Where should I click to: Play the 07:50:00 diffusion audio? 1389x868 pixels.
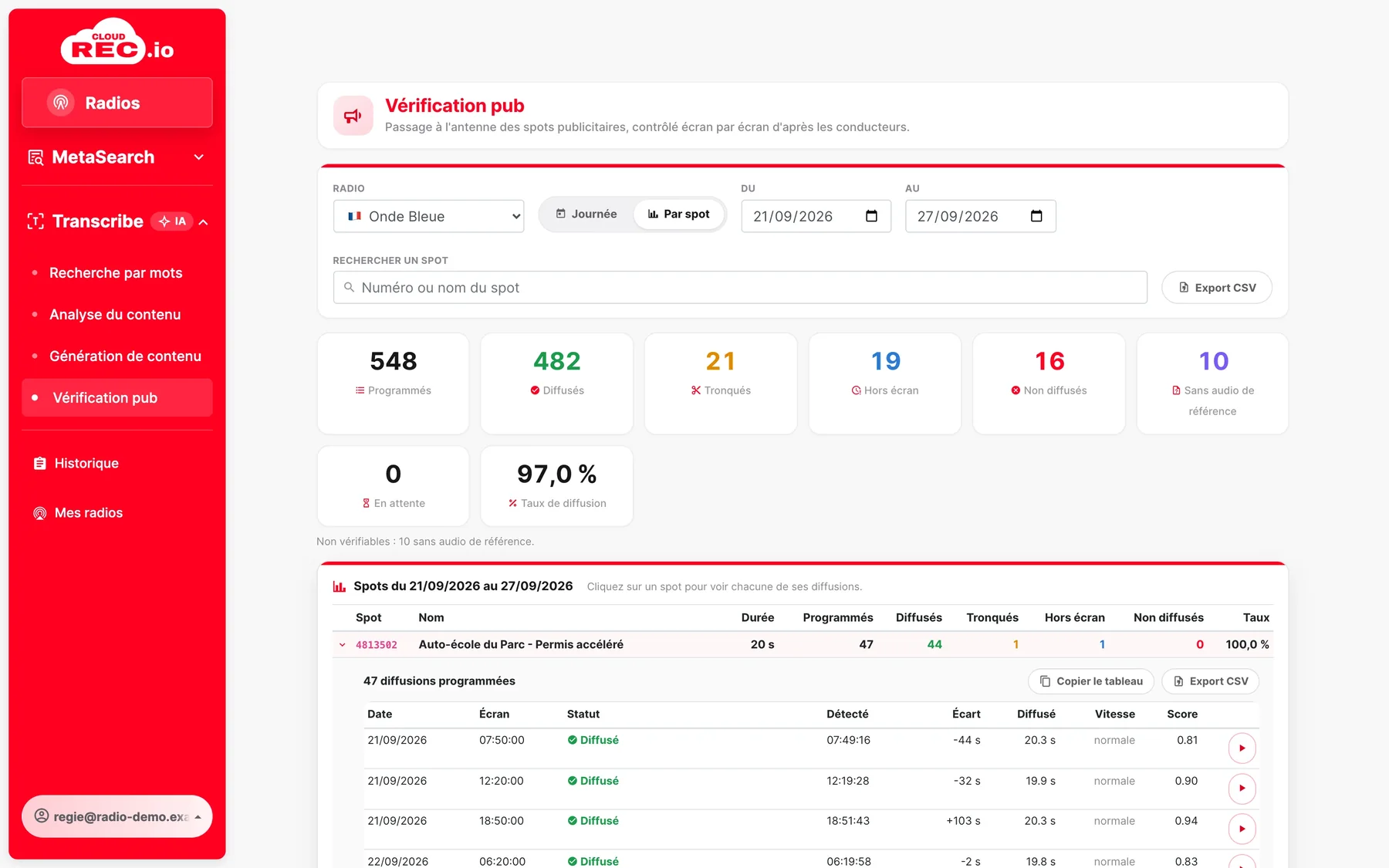pos(1242,748)
